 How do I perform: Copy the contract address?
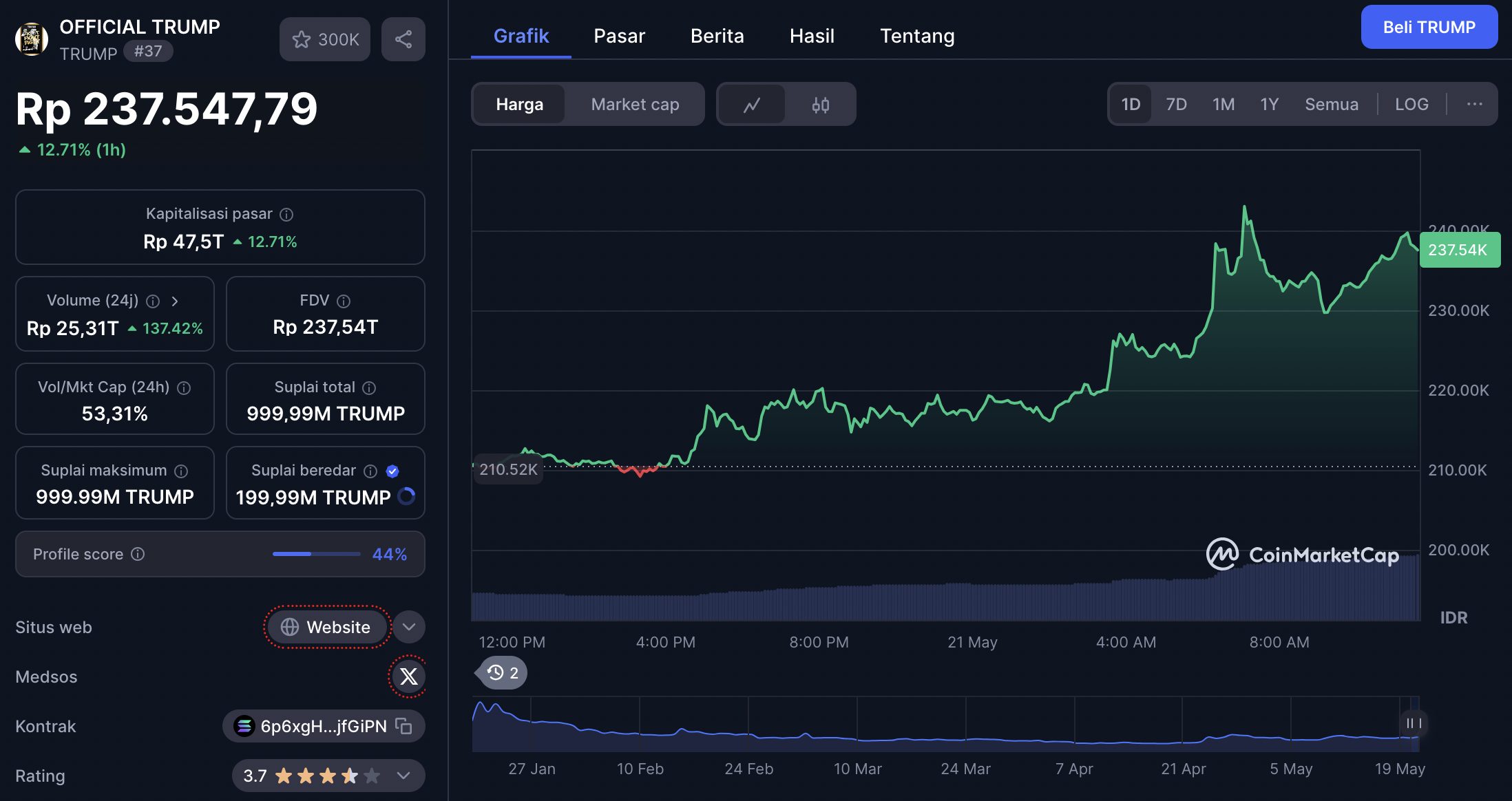[x=404, y=726]
